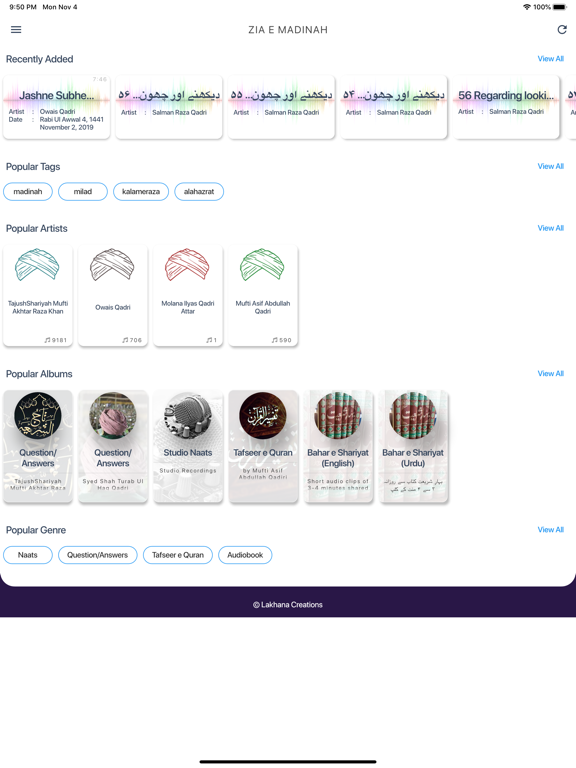Select the gray turban Owais Qadri icon
576x768 pixels.
(112, 264)
